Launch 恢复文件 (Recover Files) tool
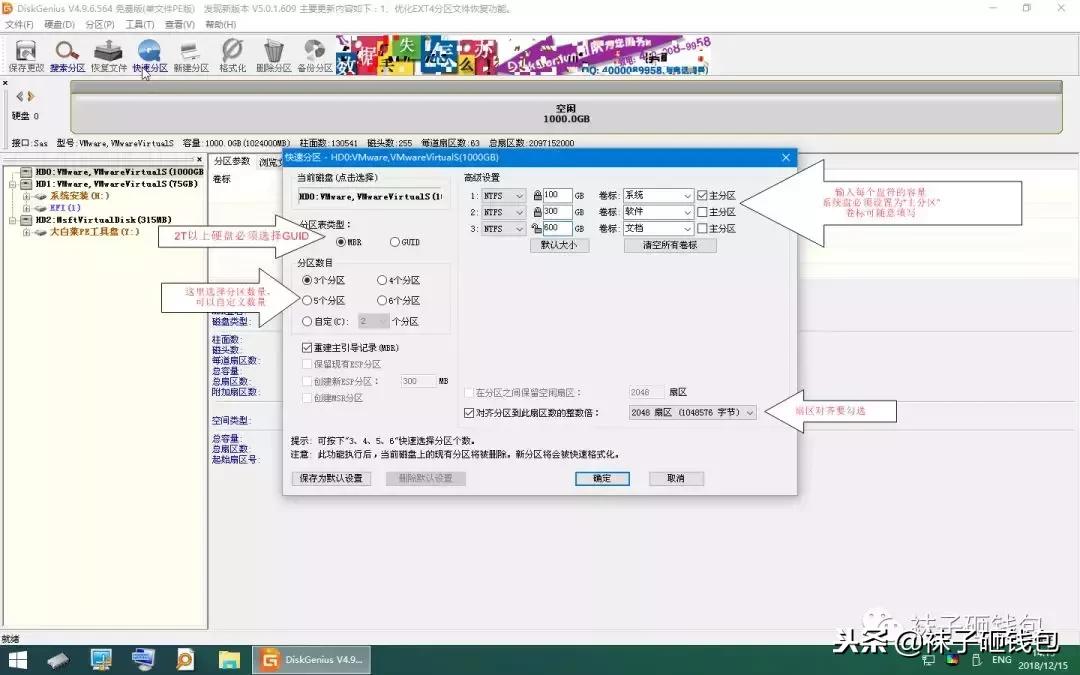The image size is (1080, 675). point(108,54)
